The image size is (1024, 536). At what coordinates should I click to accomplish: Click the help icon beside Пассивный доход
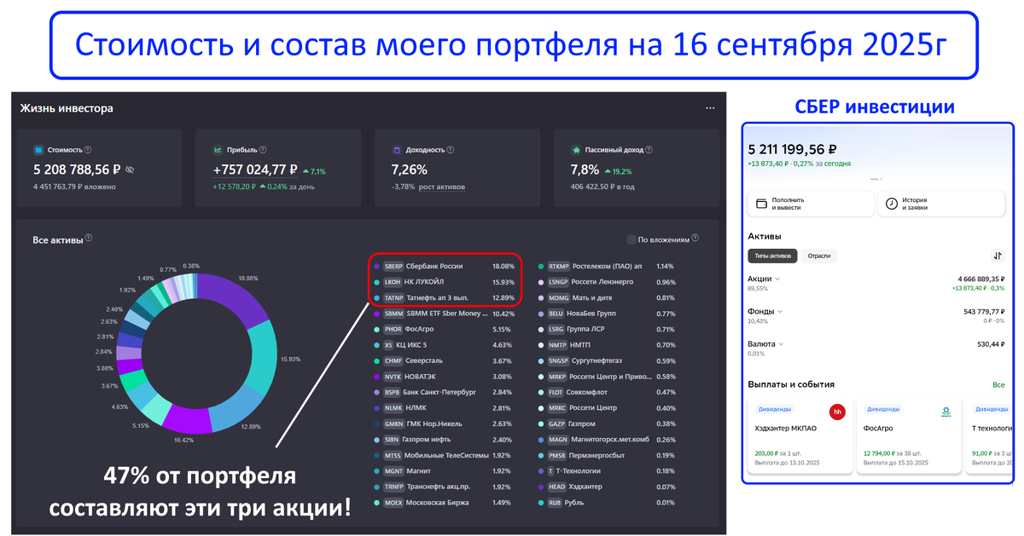pos(649,150)
